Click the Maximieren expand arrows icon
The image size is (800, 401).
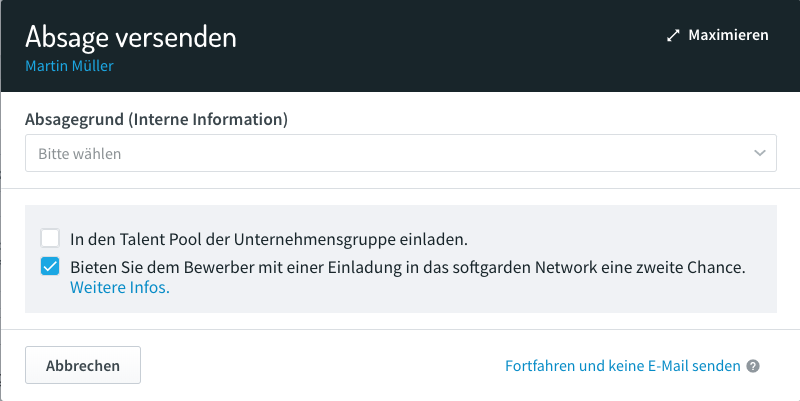[x=673, y=35]
